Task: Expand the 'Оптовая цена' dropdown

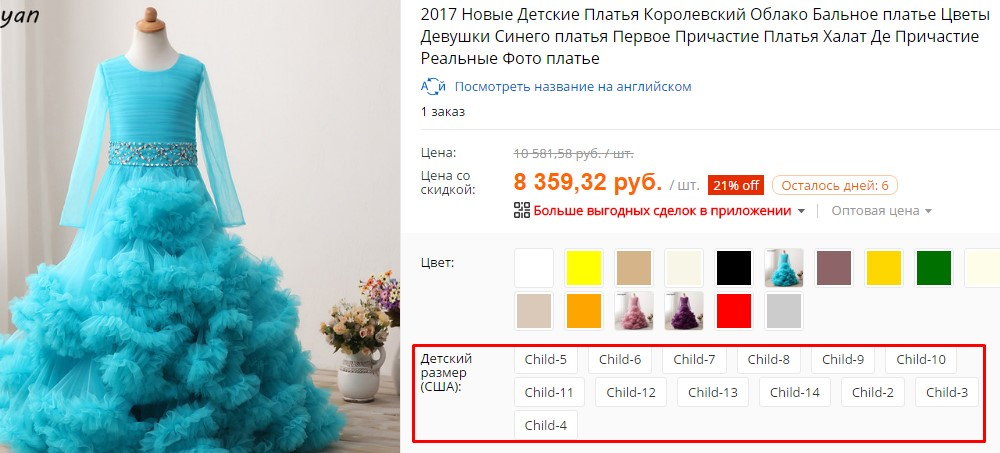Action: [x=881, y=211]
